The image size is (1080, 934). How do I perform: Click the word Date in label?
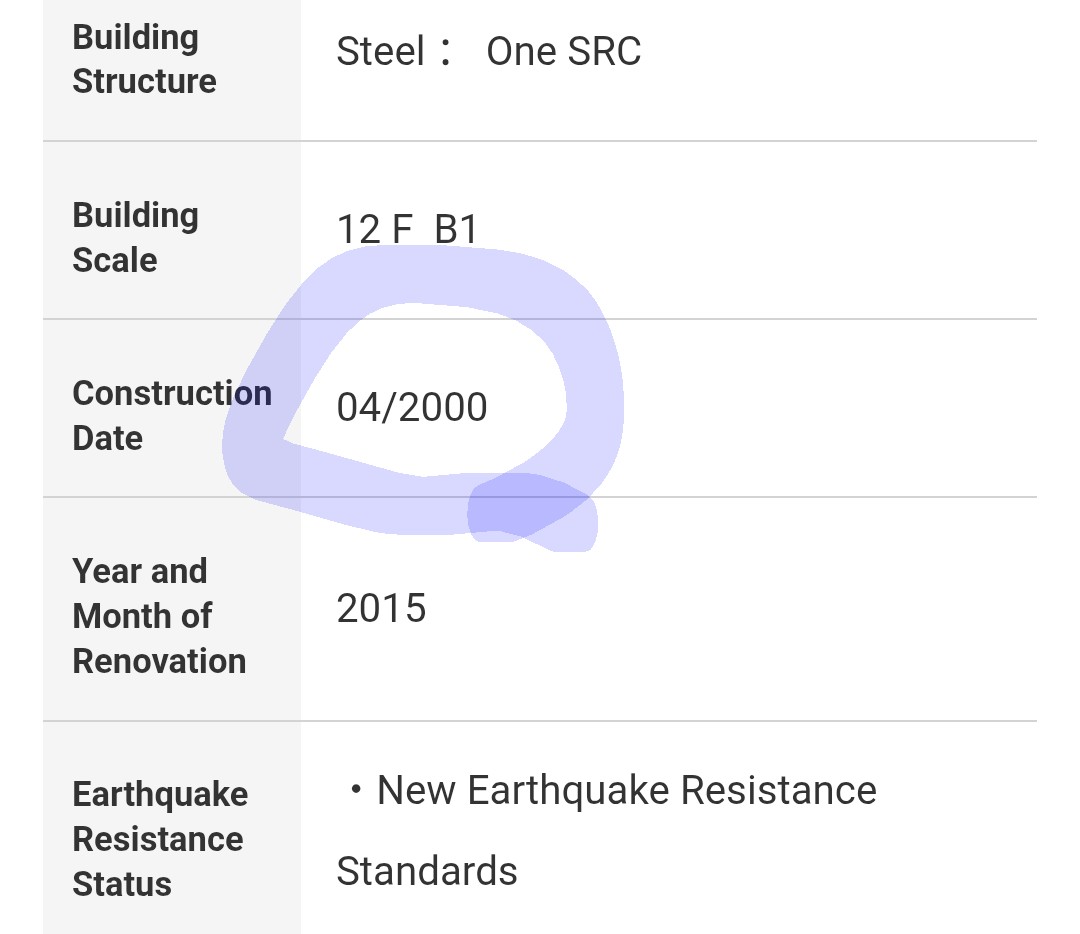107,438
